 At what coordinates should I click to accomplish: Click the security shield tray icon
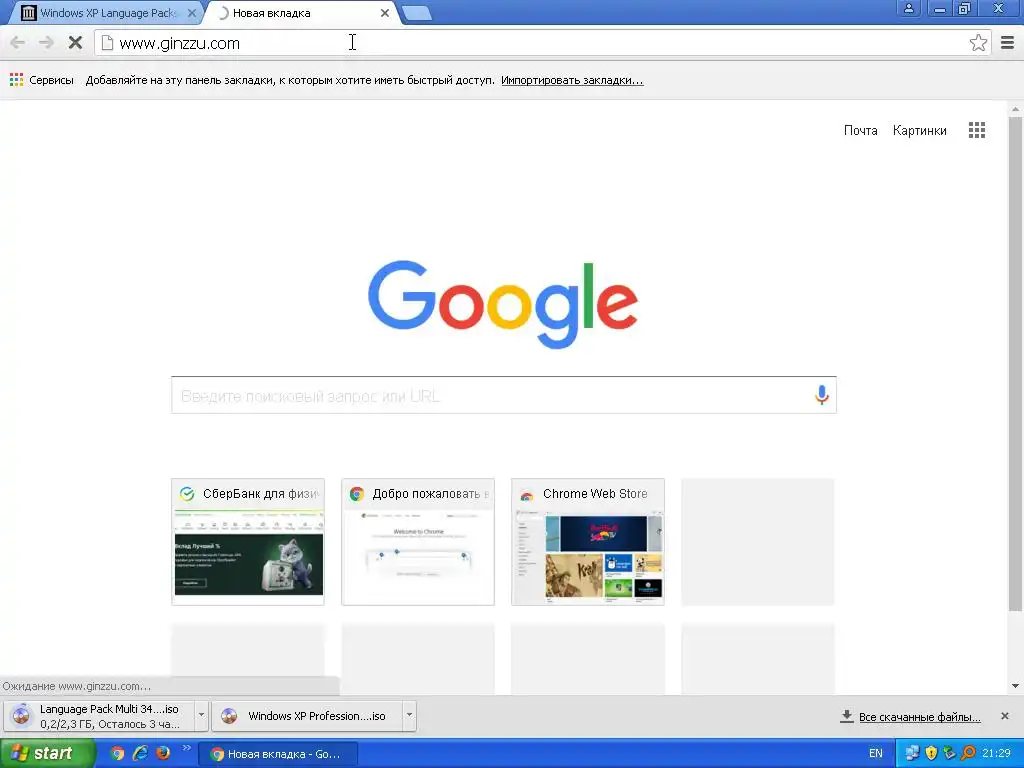pyautogui.click(x=931, y=753)
